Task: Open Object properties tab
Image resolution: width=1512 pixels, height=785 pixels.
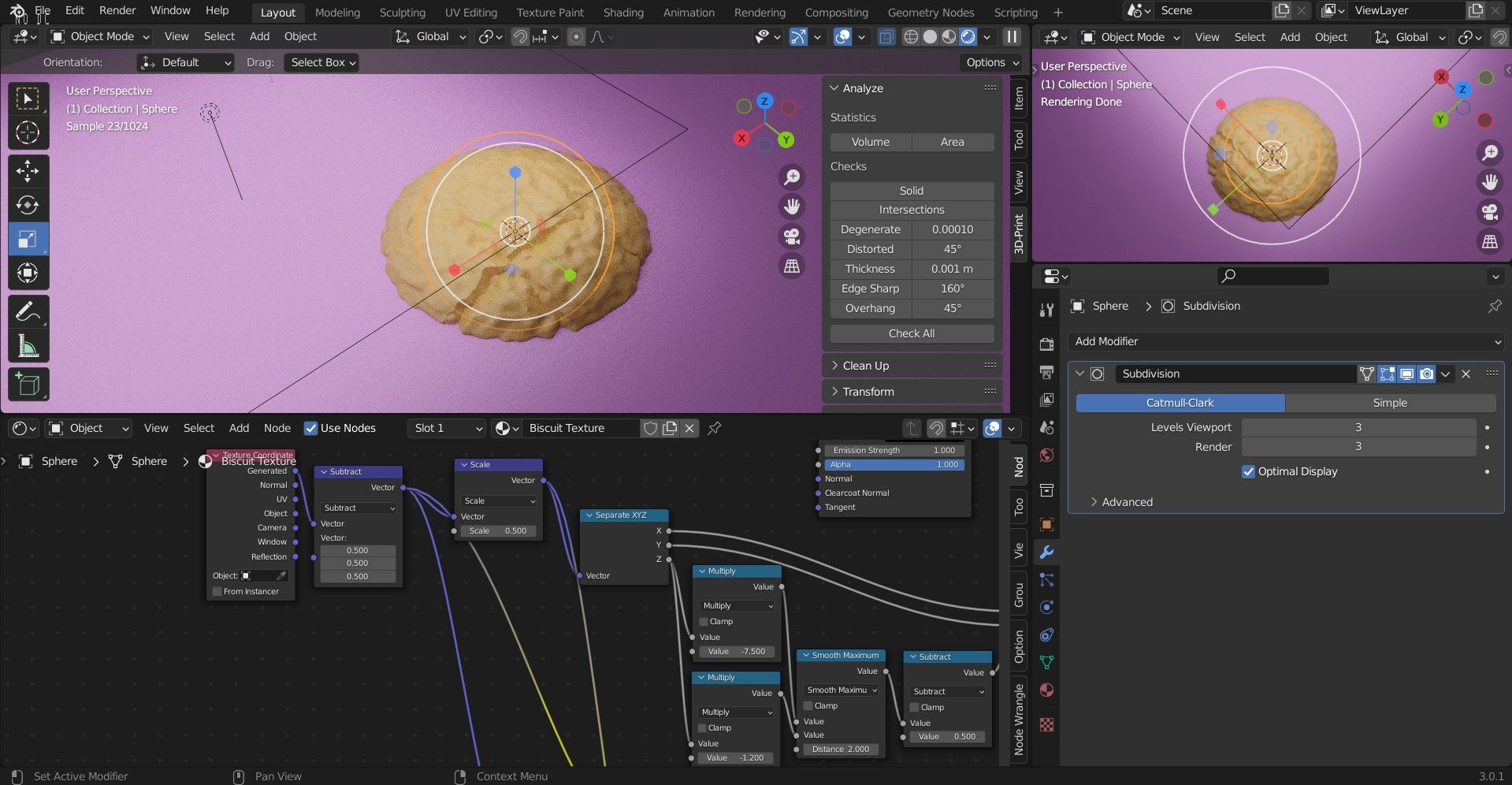Action: (x=1046, y=524)
